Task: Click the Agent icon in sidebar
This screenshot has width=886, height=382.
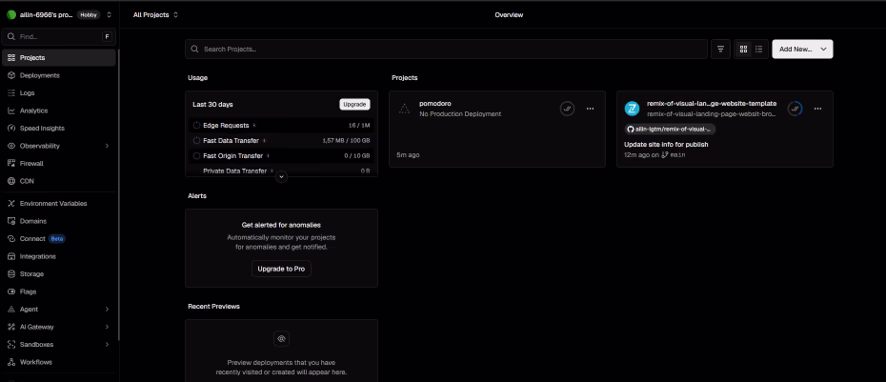Action: (x=11, y=309)
